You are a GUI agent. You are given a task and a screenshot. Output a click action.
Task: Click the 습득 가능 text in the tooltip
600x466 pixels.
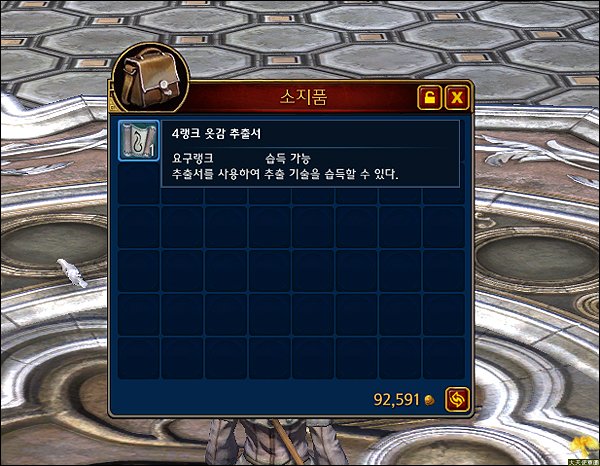(x=288, y=158)
